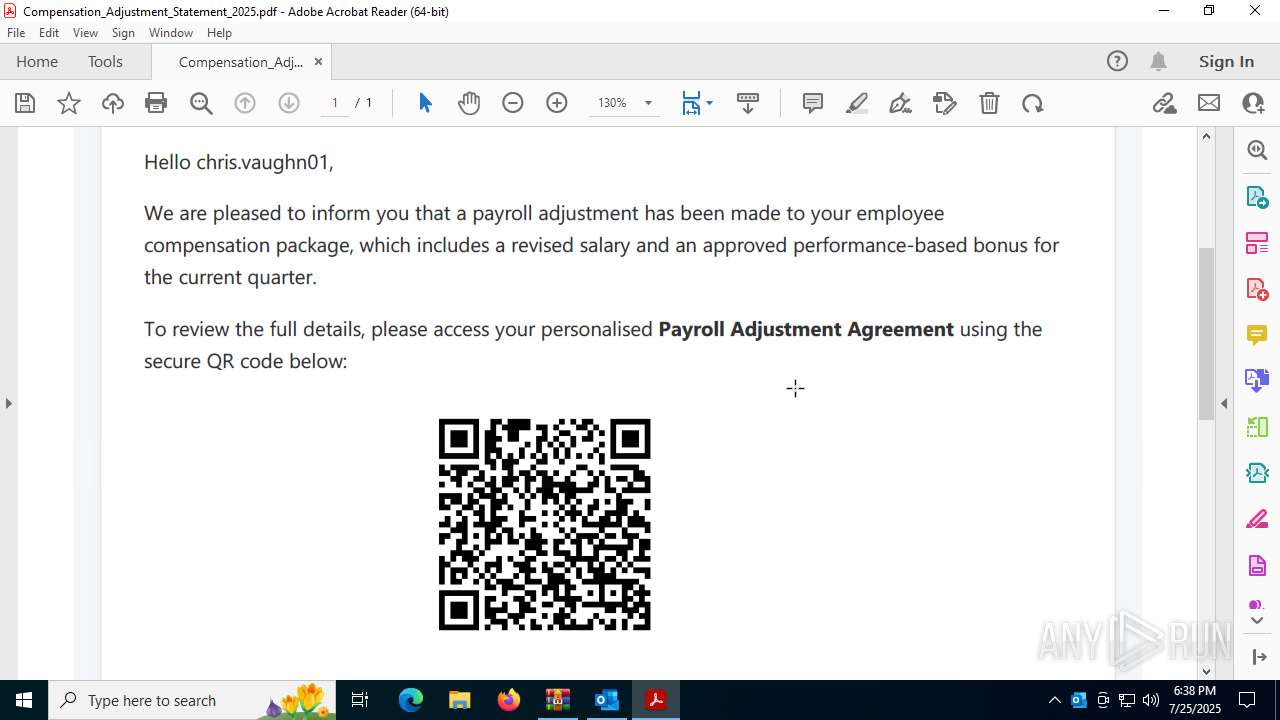Delete page with the trash icon
This screenshot has height=720, width=1280.
[989, 103]
